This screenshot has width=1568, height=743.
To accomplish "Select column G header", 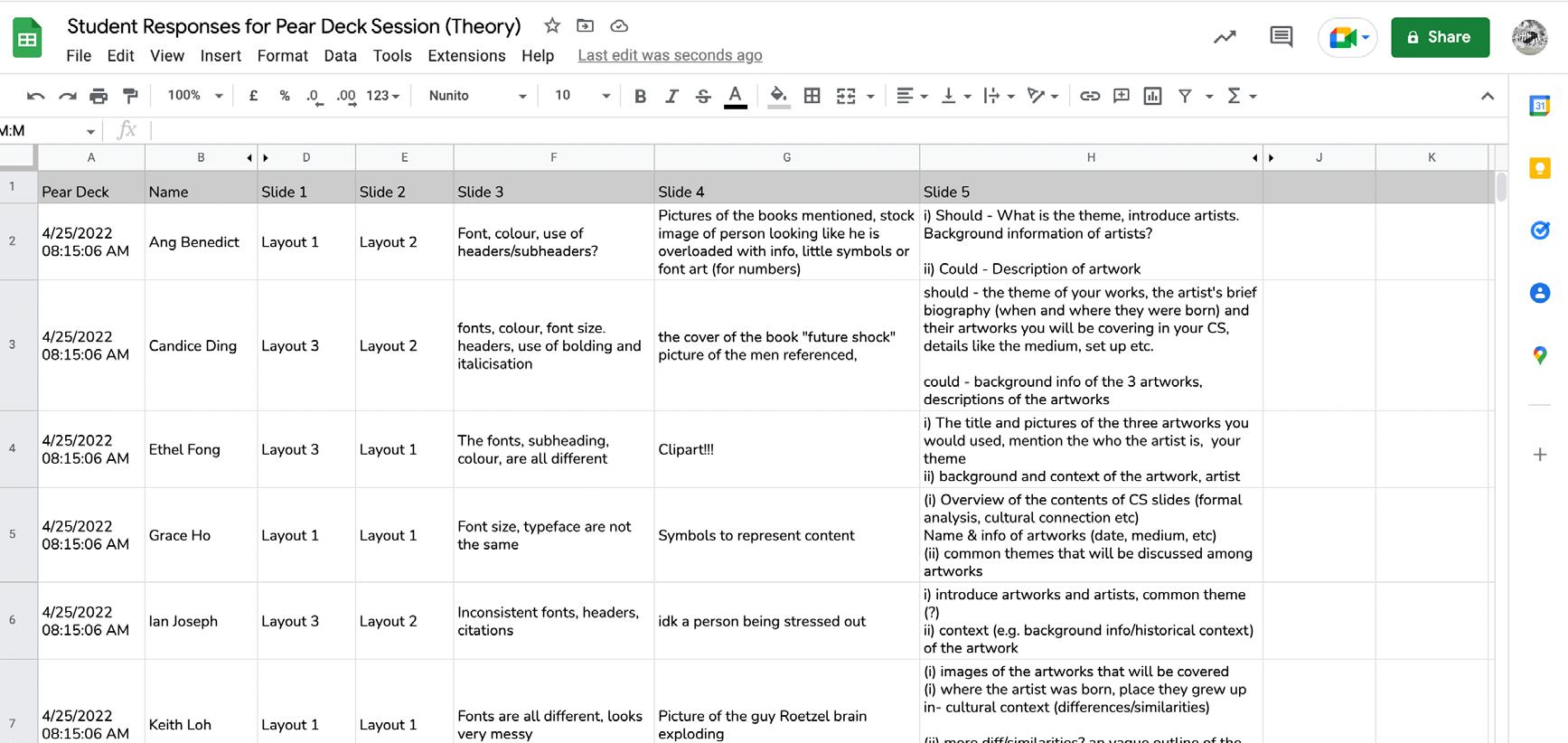I will (786, 157).
